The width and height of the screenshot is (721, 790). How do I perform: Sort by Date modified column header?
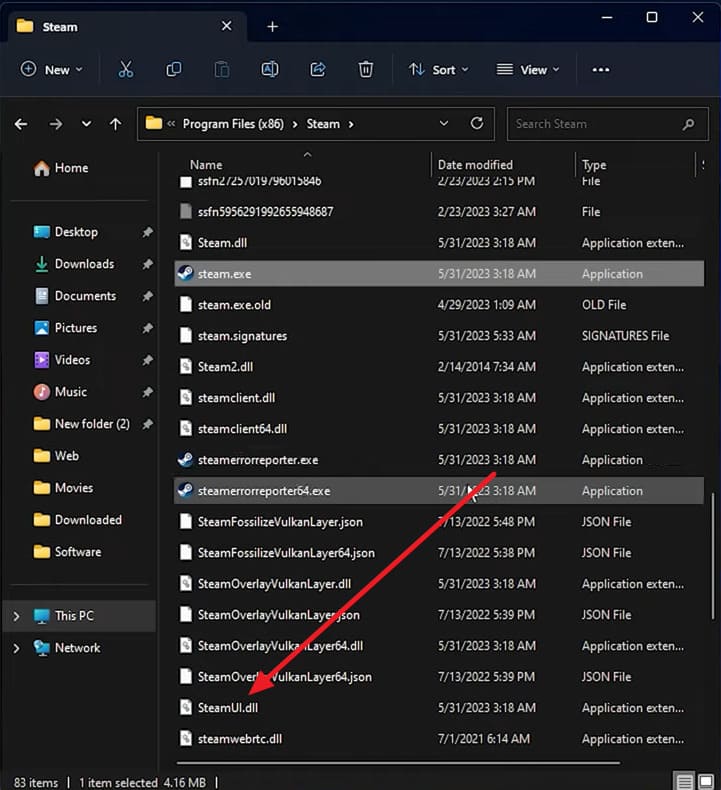[x=475, y=165]
